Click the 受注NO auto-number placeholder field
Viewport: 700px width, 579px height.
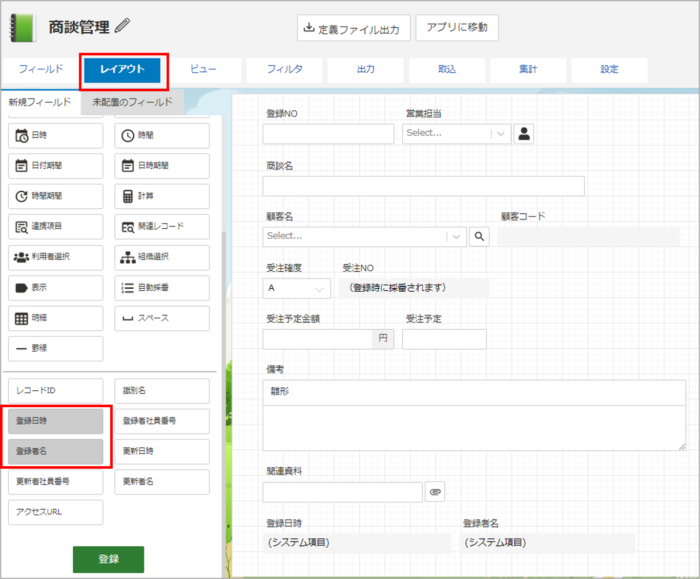point(414,288)
